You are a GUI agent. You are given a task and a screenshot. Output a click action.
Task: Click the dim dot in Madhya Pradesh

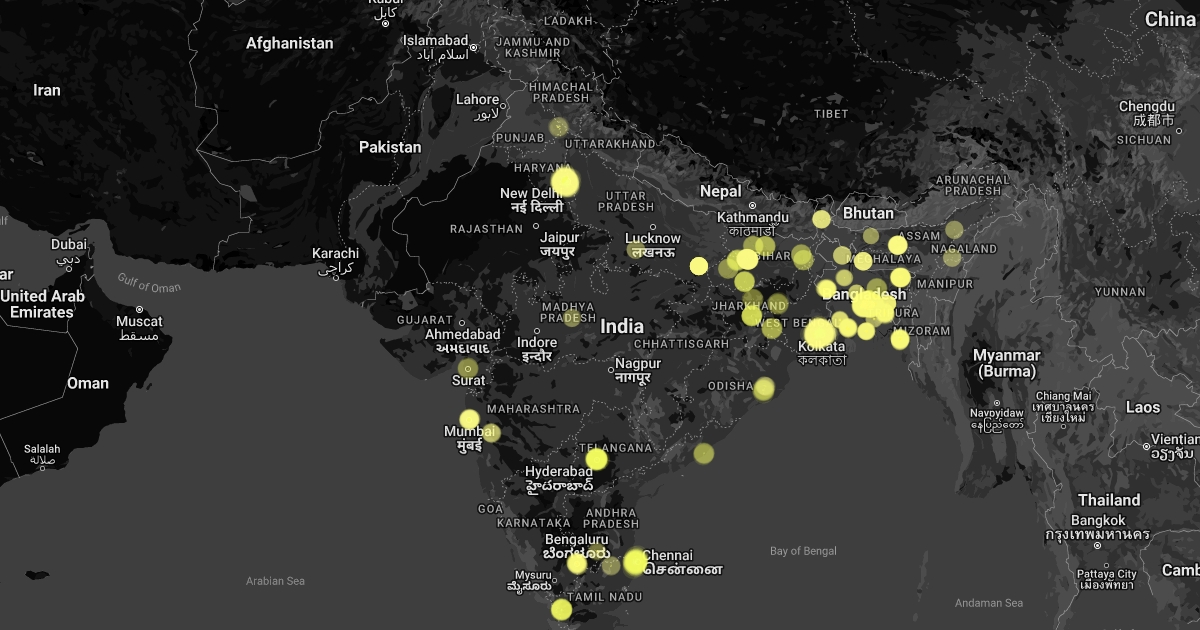pyautogui.click(x=571, y=318)
